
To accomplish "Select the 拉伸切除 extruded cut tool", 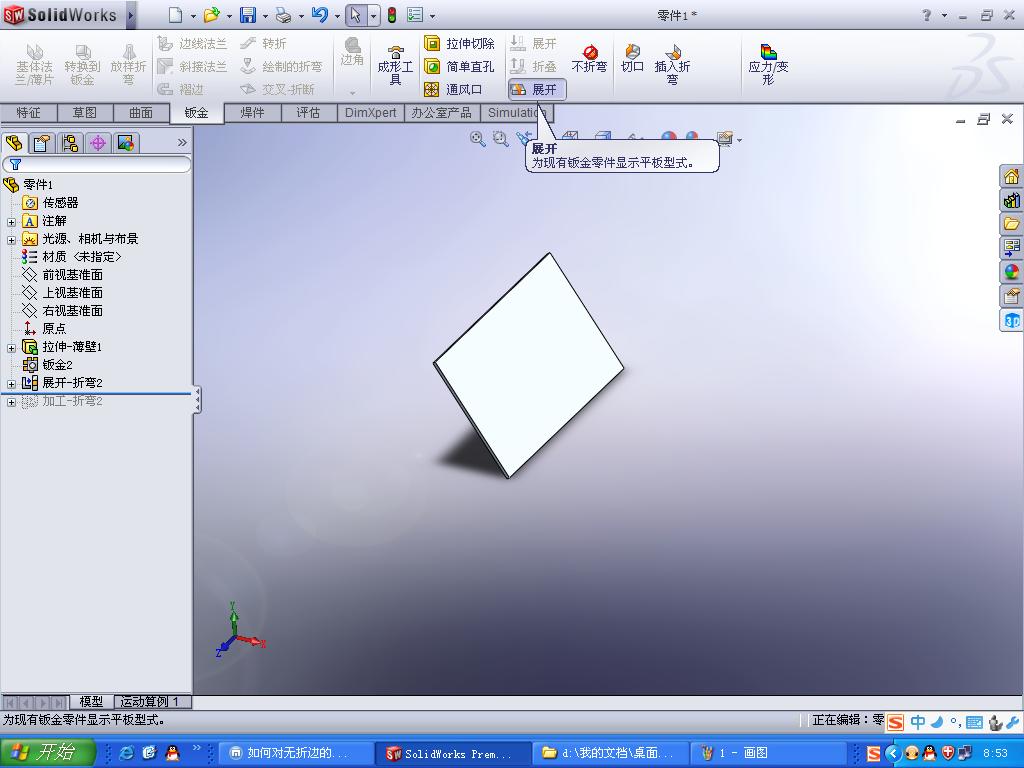I will [460, 44].
